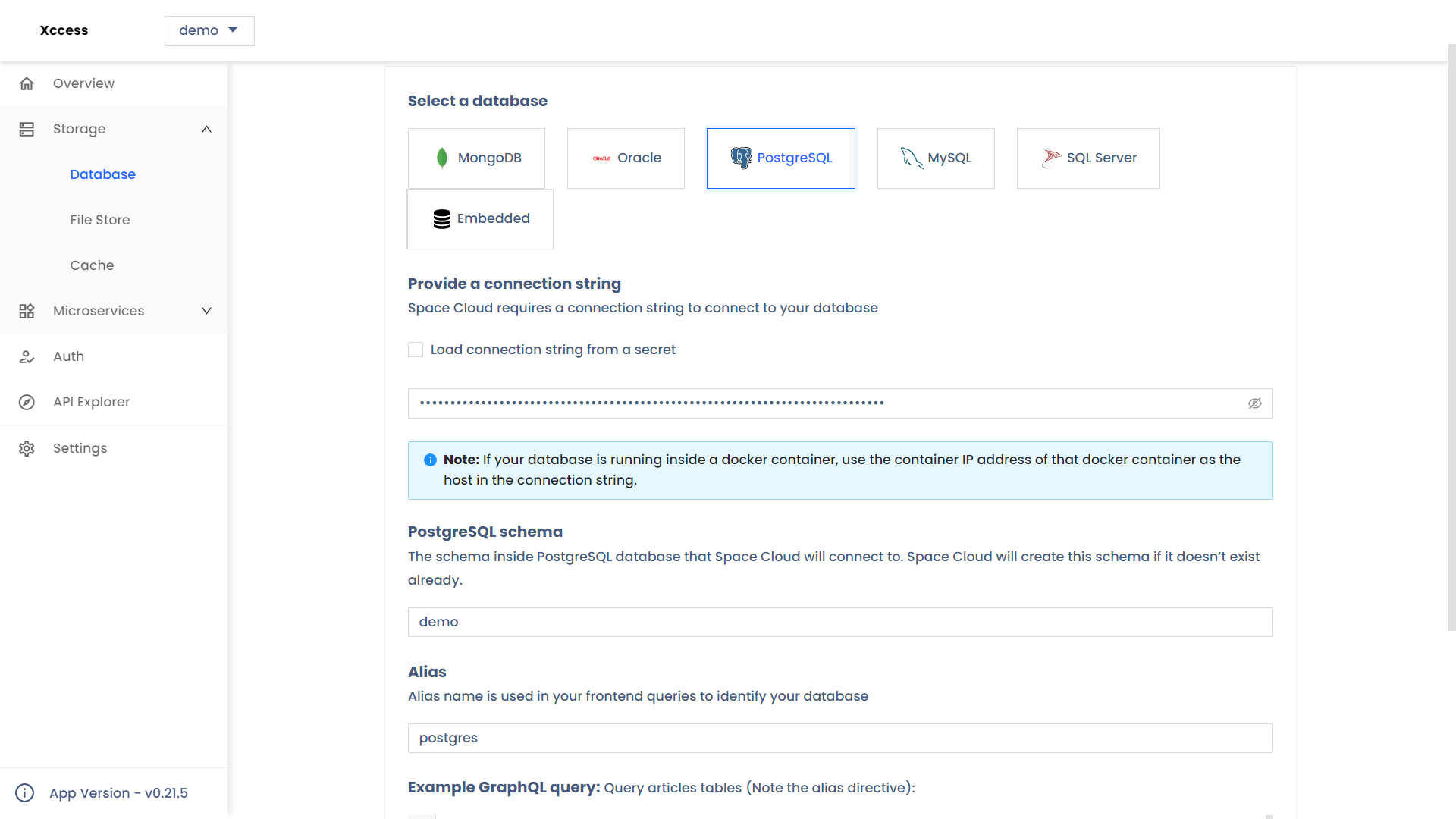Click the Load connection string from a secret label
Image resolution: width=1456 pixels, height=819 pixels.
coord(553,350)
